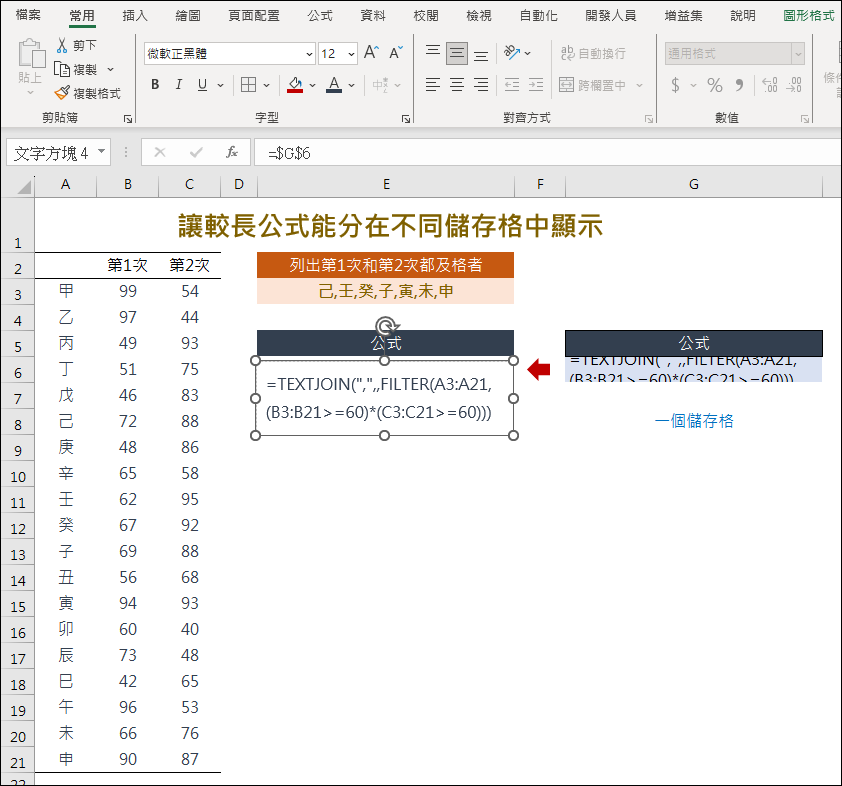Viewport: 842px width, 786px height.
Task: Click the confirm checkmark in formula bar
Action: (x=196, y=152)
